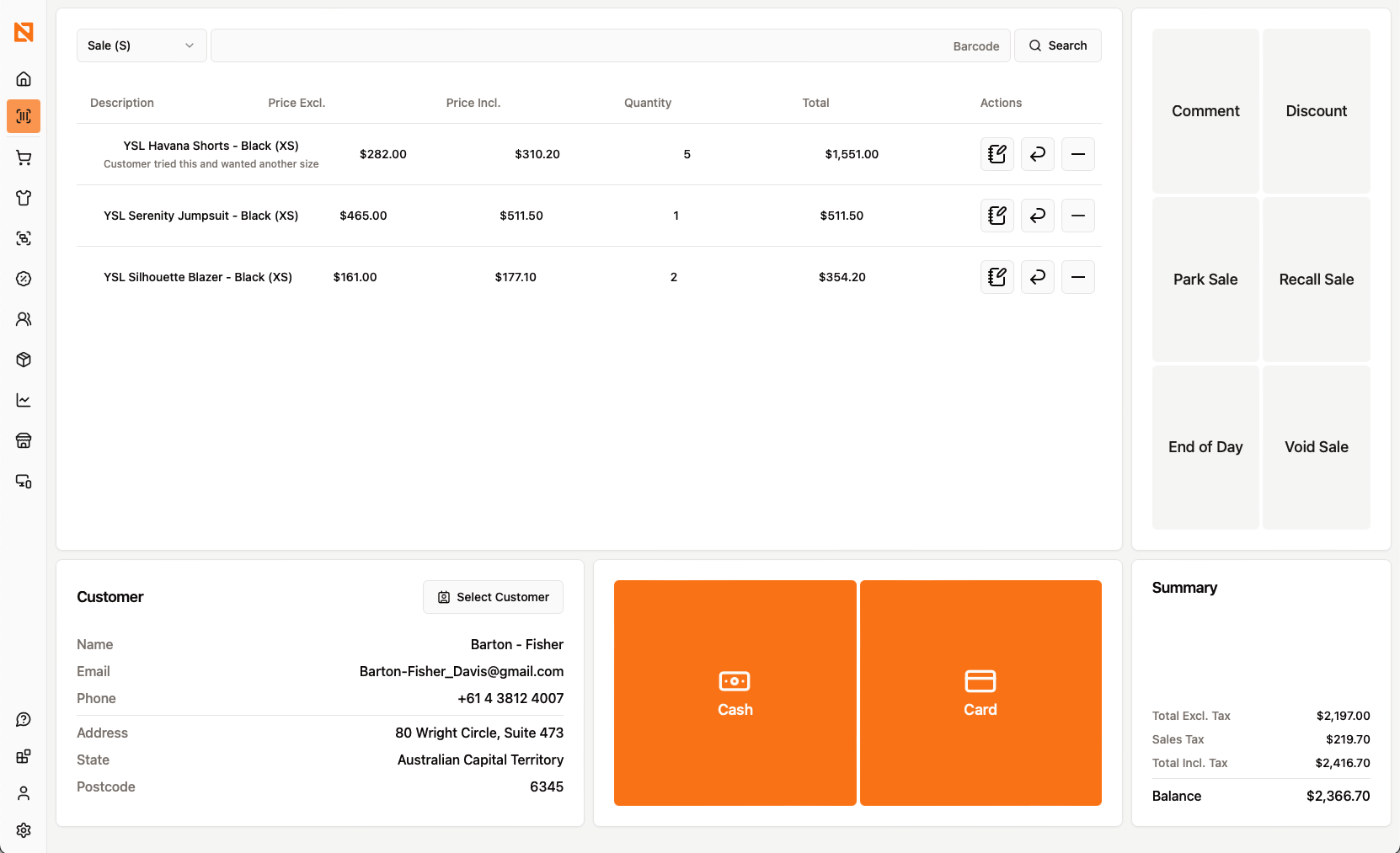Click the Void Sale tile
The width and height of the screenshot is (1400, 853).
coord(1316,447)
